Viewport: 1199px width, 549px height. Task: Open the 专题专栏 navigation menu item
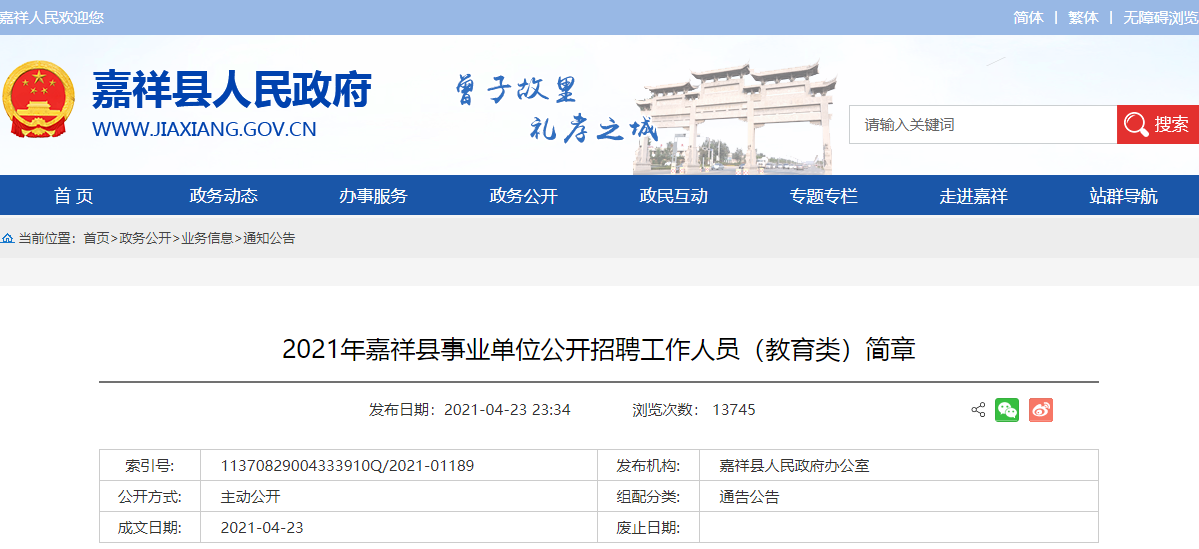pos(824,197)
